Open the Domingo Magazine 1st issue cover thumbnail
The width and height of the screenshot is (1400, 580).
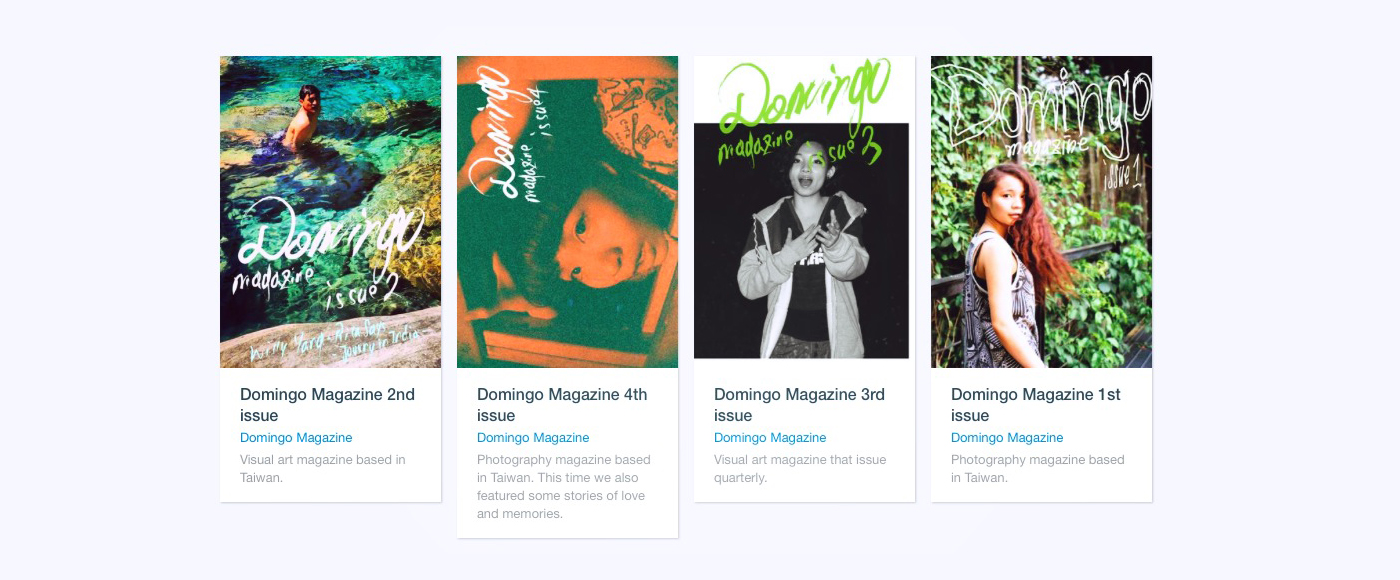pyautogui.click(x=1041, y=212)
